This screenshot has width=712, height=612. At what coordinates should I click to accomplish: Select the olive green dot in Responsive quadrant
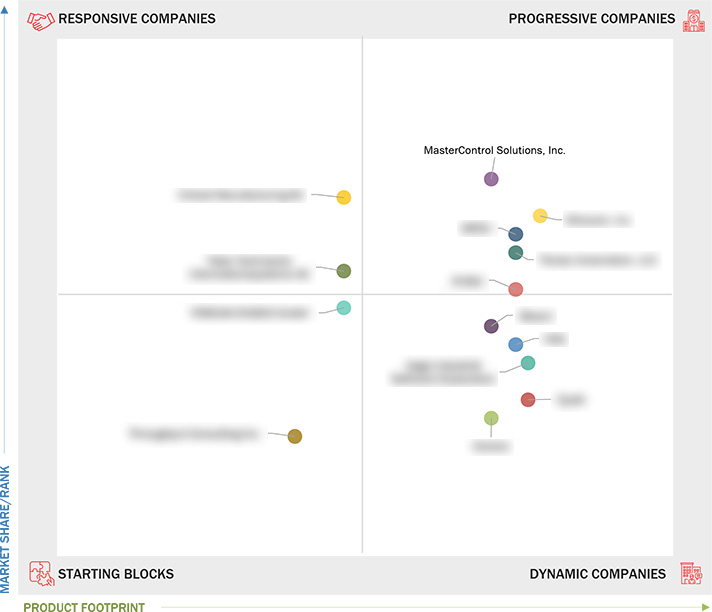[344, 271]
